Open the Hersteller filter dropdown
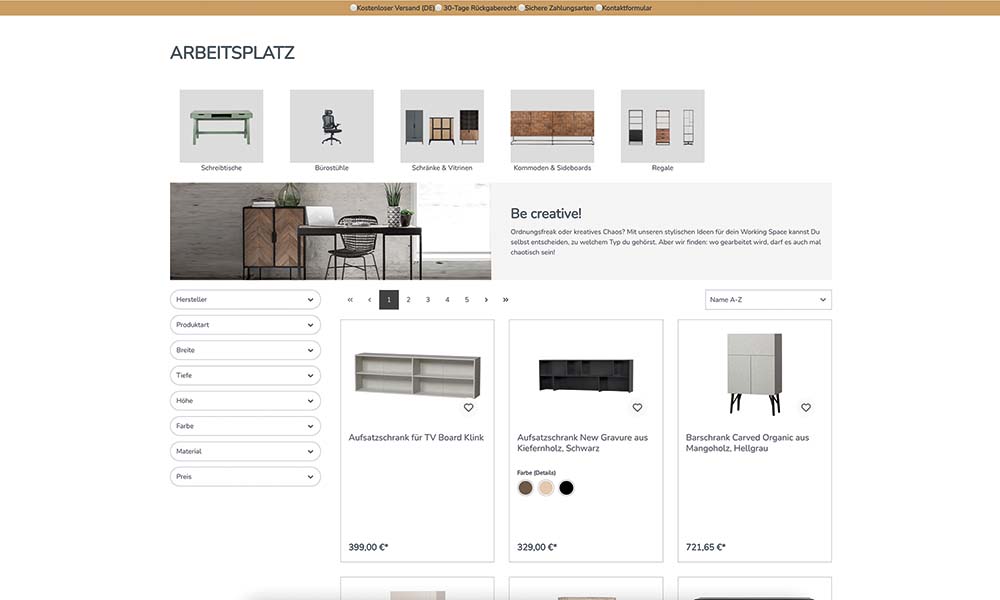This screenshot has height=600, width=1000. (246, 300)
